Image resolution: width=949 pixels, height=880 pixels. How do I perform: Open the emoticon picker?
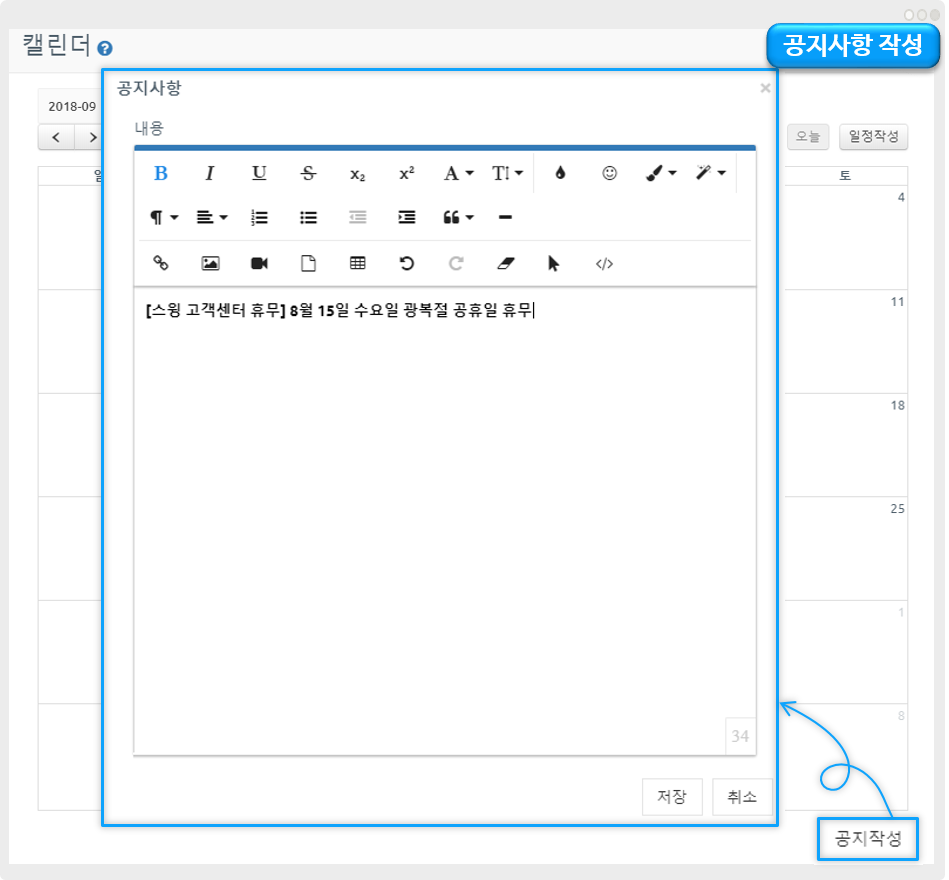(609, 173)
